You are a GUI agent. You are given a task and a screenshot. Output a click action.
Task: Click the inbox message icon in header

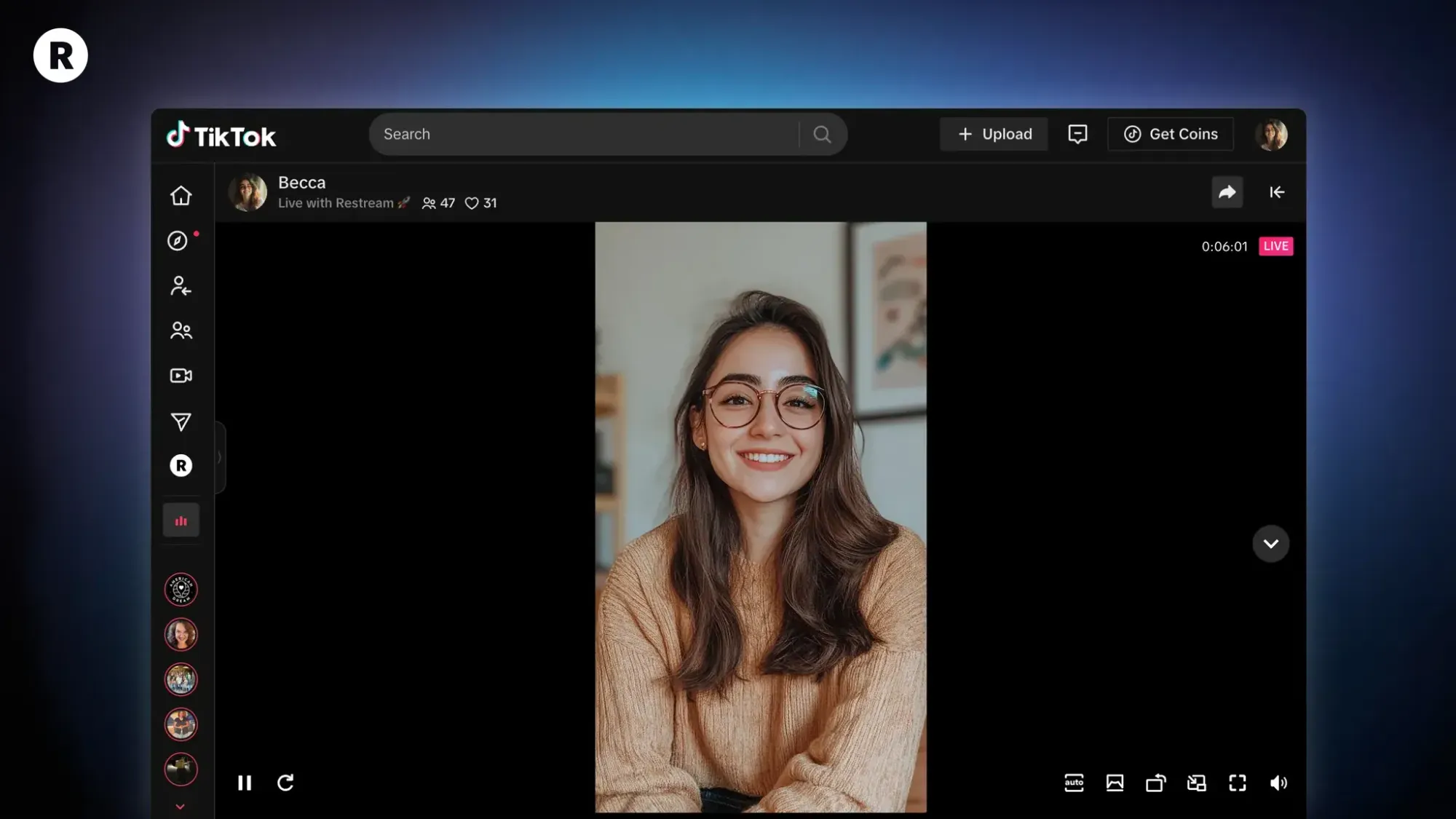pyautogui.click(x=1077, y=134)
